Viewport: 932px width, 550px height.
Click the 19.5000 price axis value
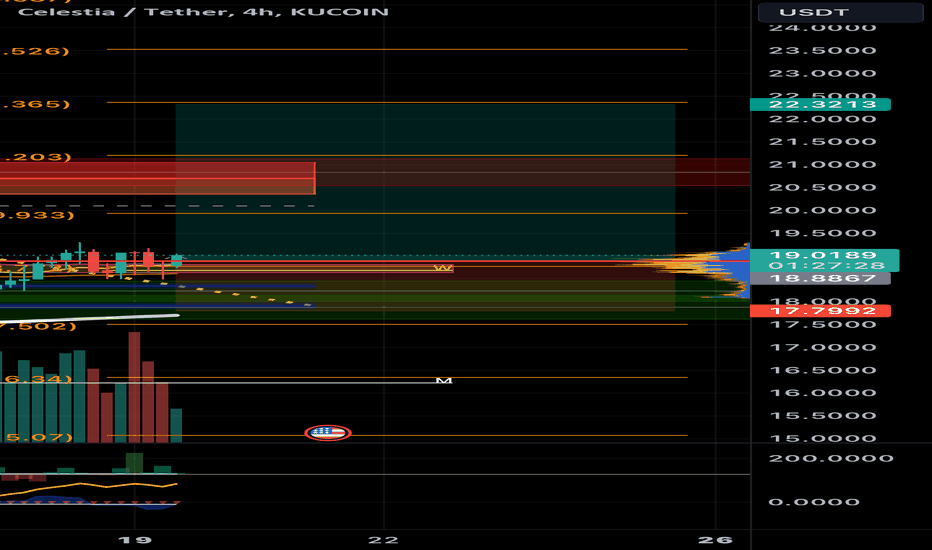[x=823, y=233]
